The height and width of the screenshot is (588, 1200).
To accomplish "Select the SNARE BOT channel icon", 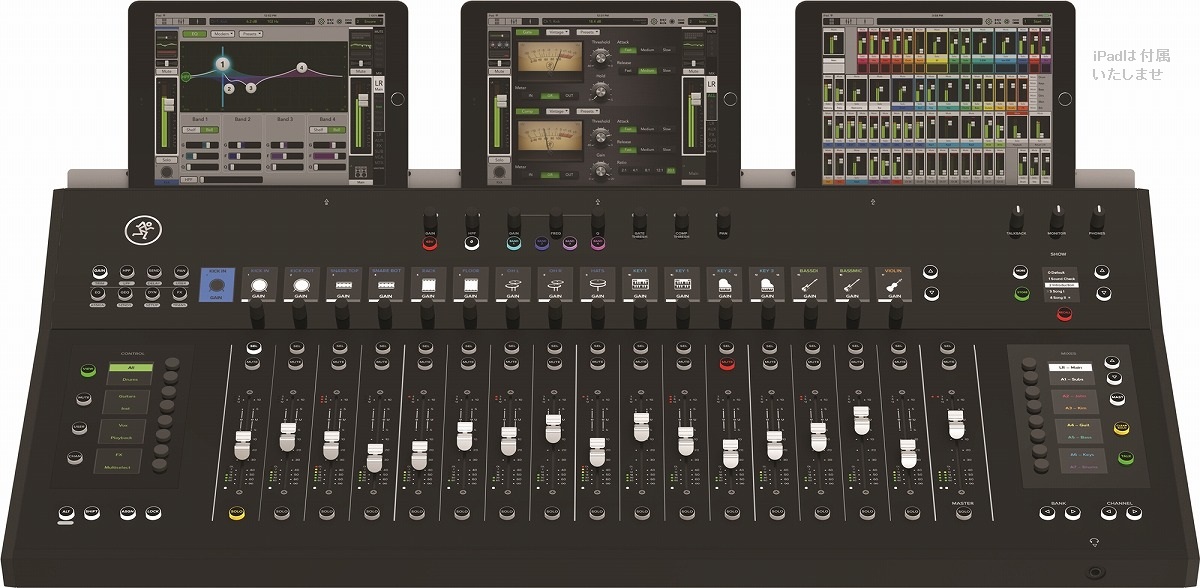I will [x=385, y=285].
